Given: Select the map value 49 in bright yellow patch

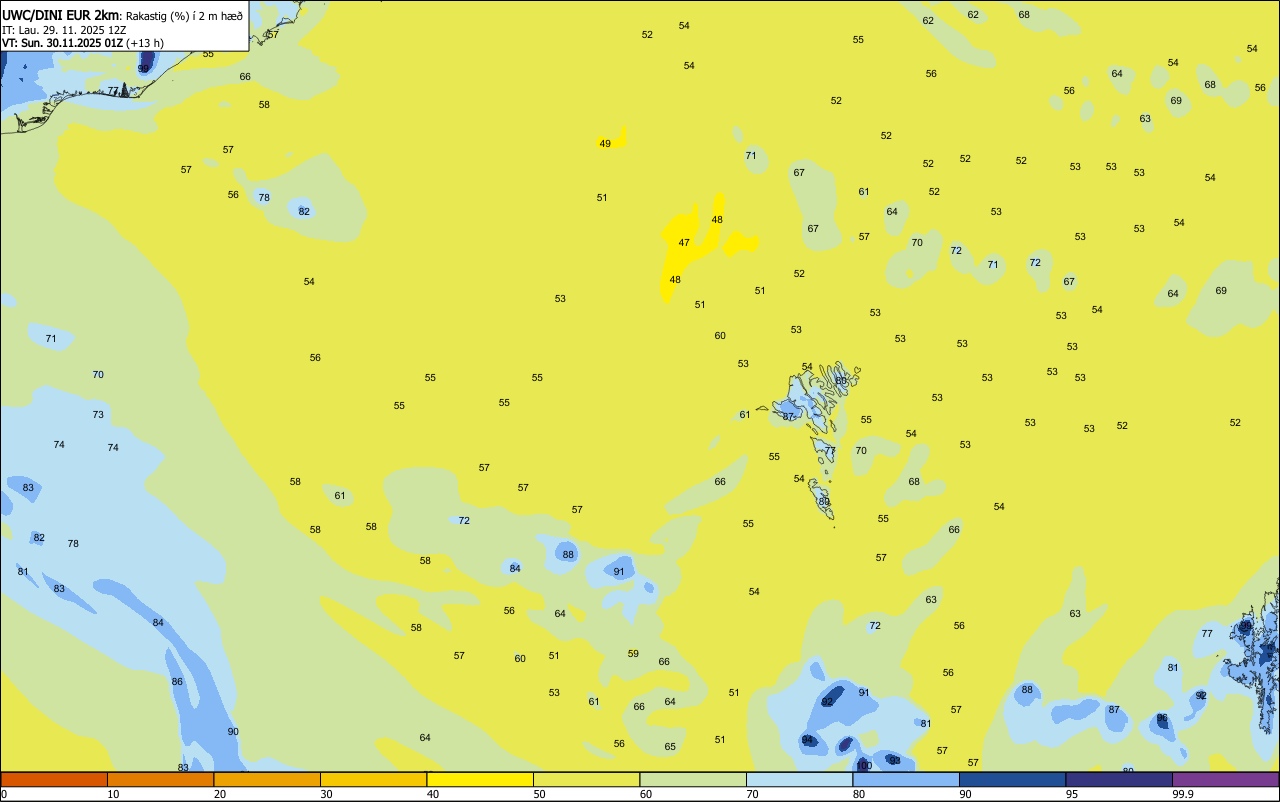Looking at the screenshot, I should [x=605, y=144].
